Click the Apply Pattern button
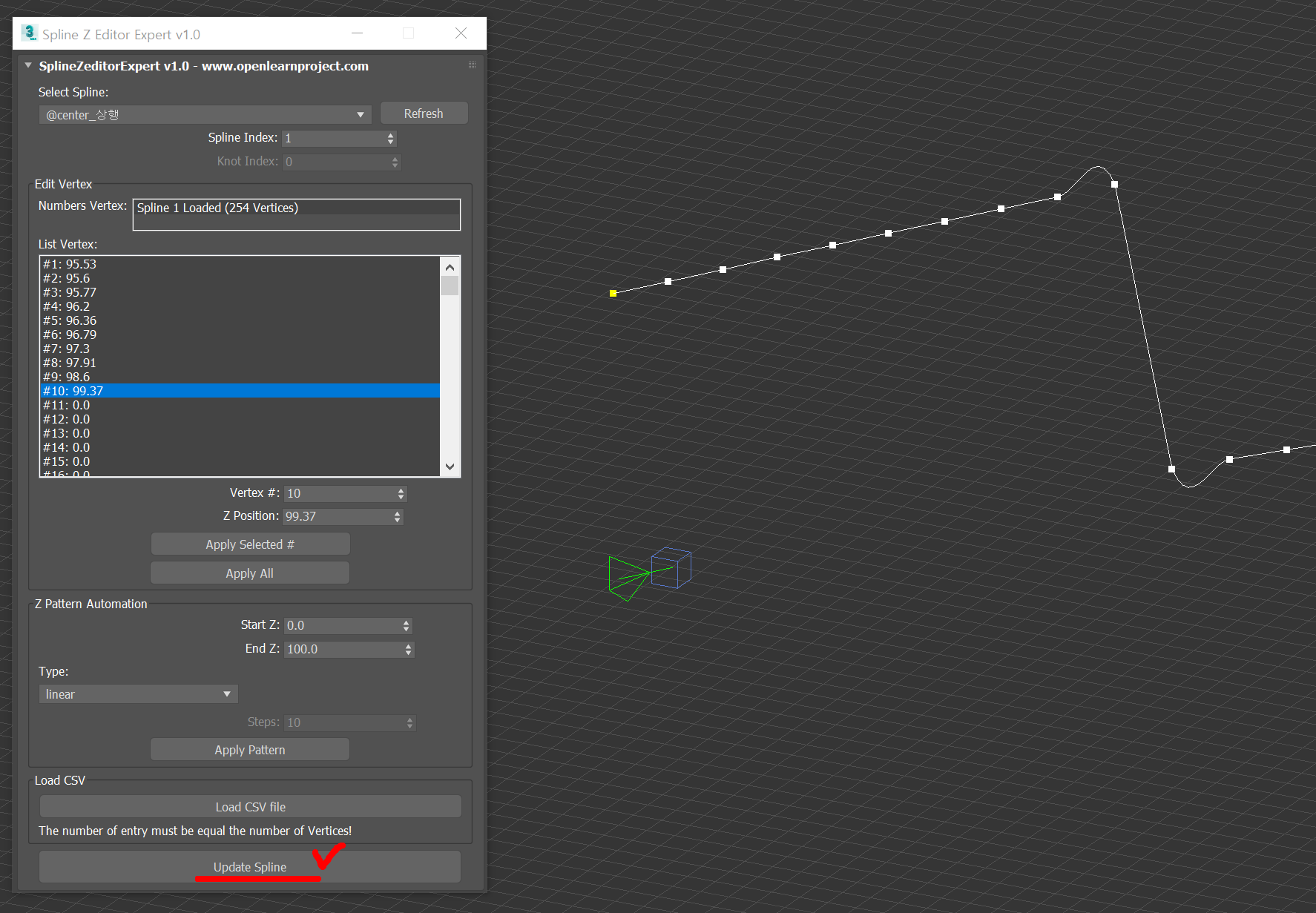 [250, 750]
